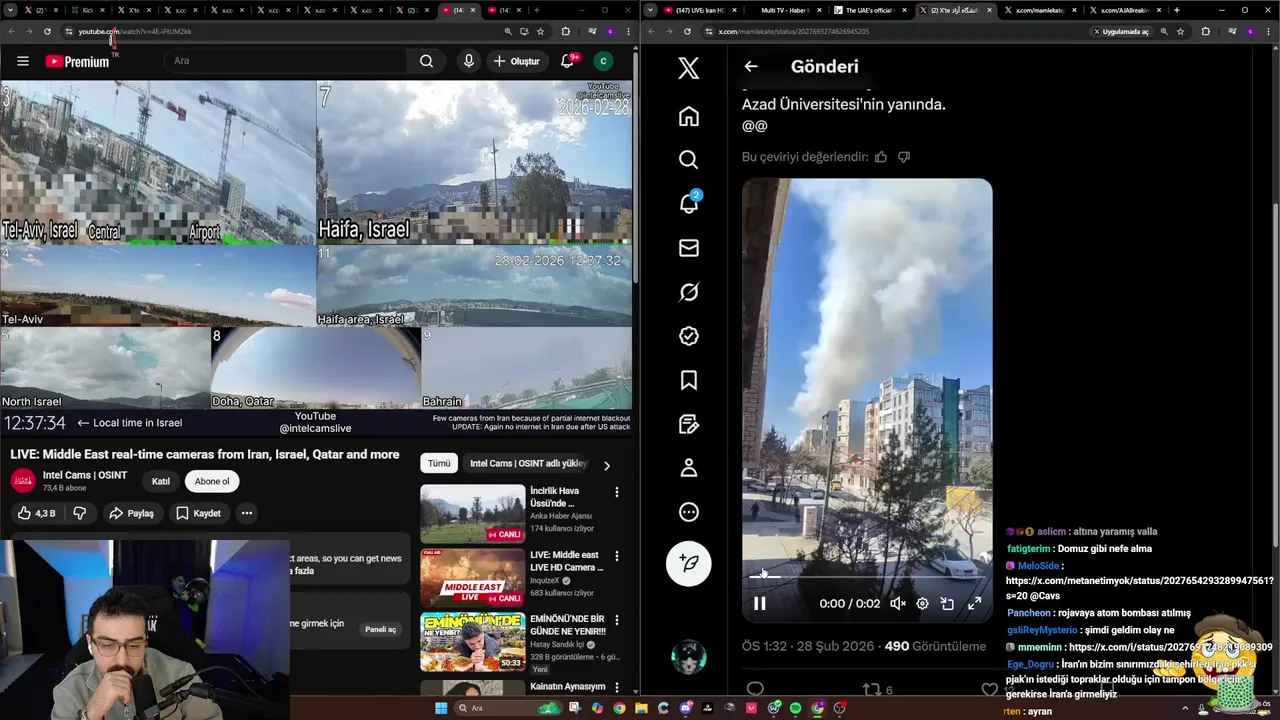Select 'Intel Cams | OSINT adlı yükley' chip
The image size is (1280, 720).
coord(528,463)
